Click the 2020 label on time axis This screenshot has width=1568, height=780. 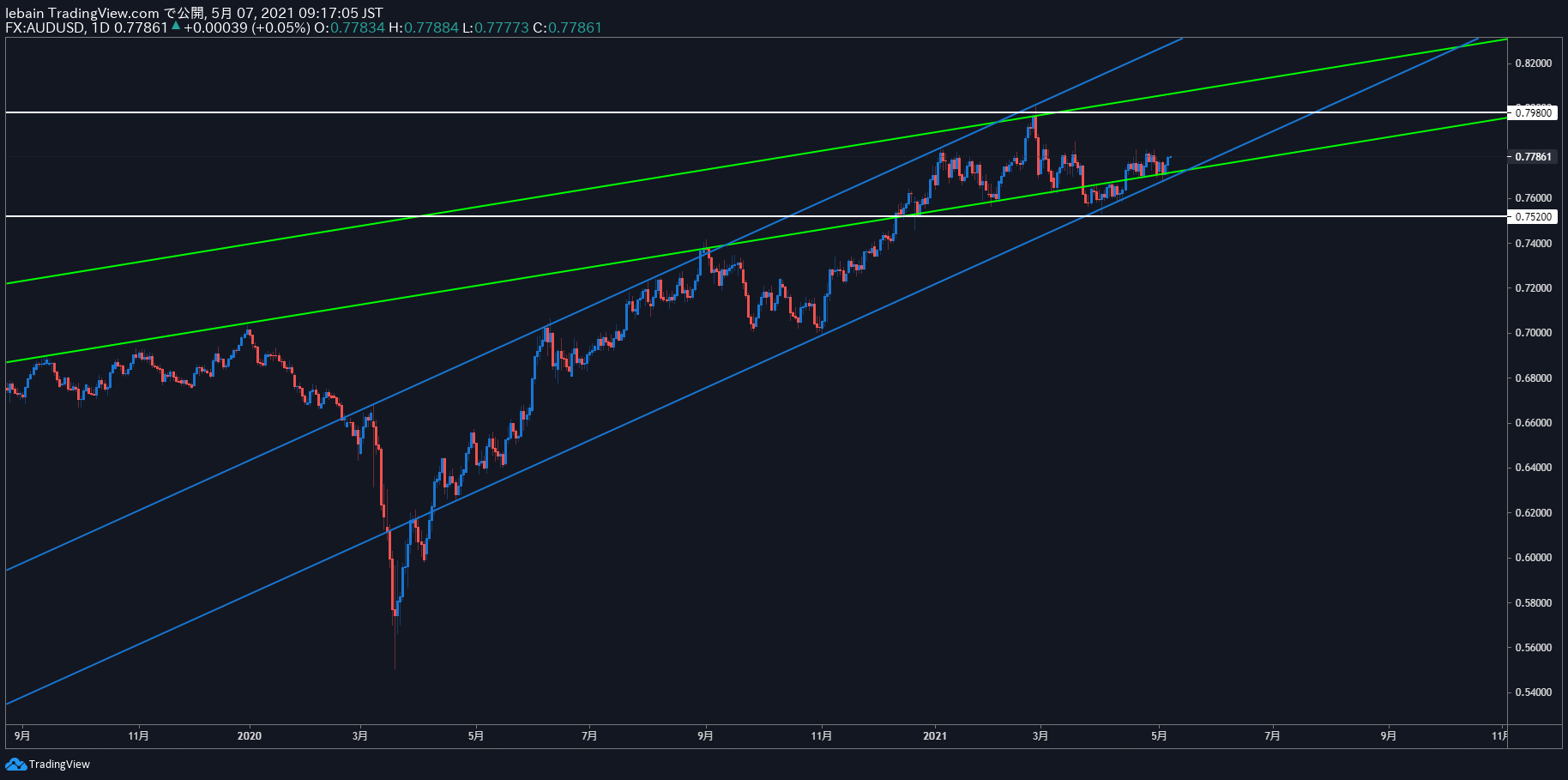[x=250, y=735]
